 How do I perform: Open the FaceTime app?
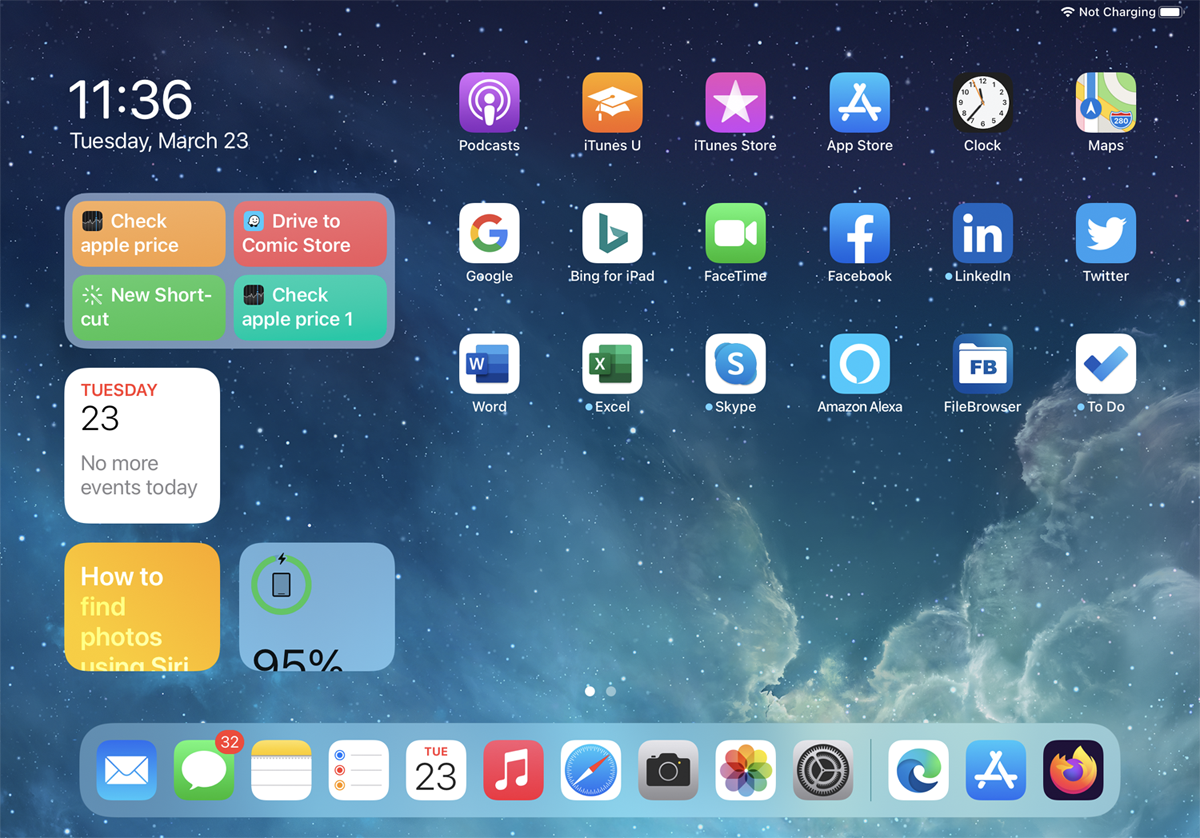tap(735, 233)
